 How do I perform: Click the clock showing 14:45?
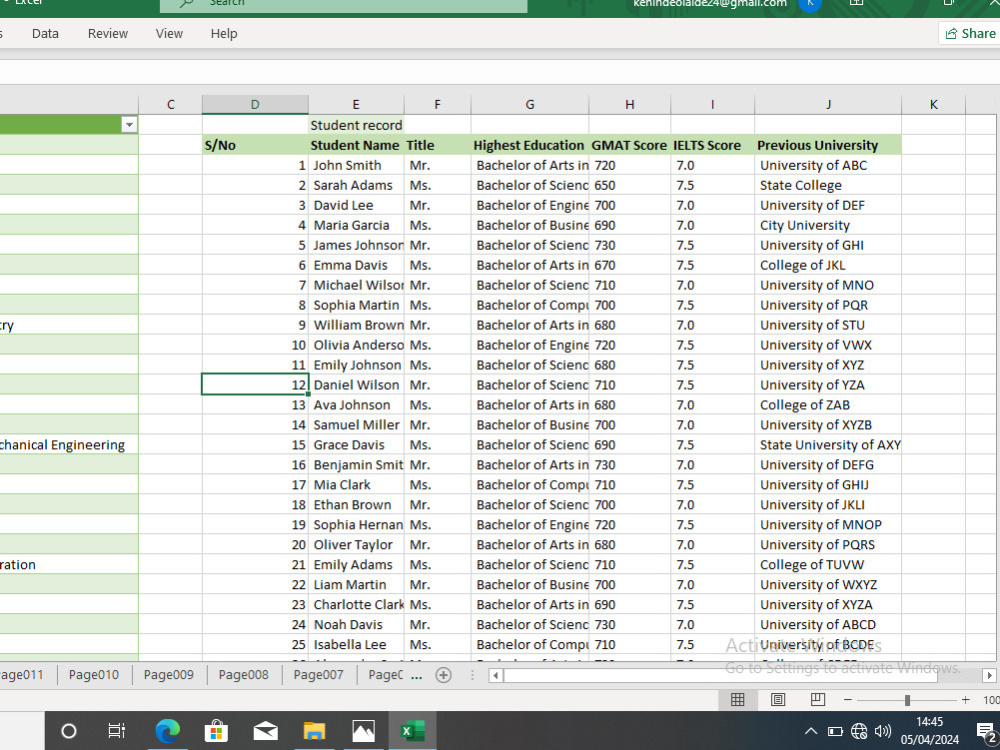click(929, 722)
